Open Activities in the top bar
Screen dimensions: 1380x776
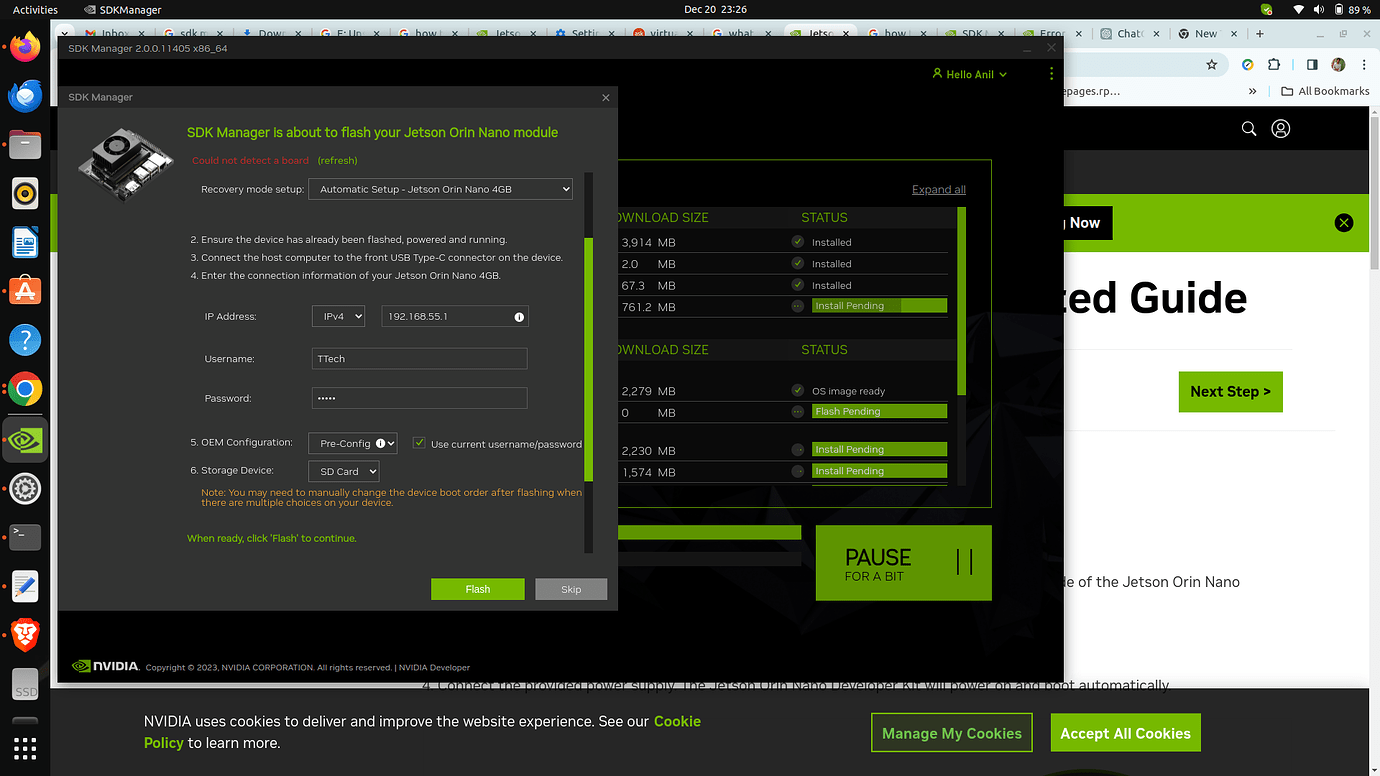[34, 9]
